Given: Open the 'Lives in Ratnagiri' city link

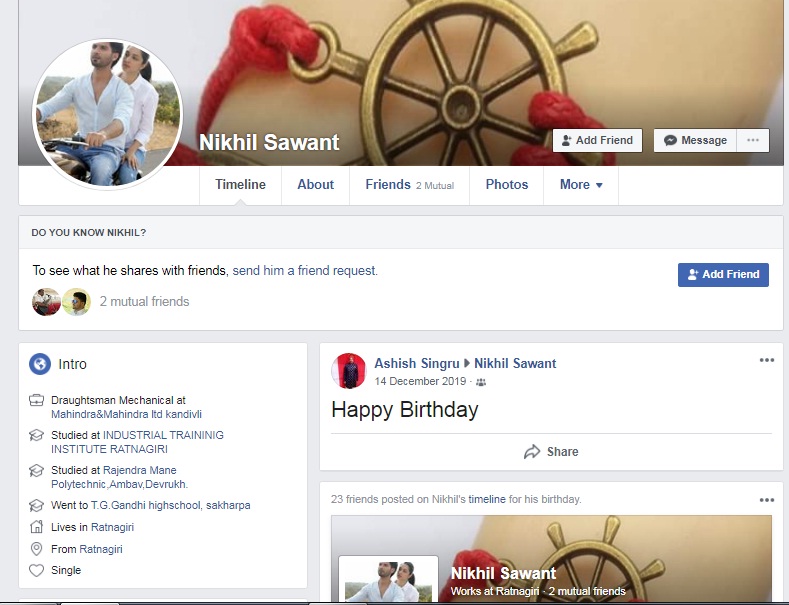Looking at the screenshot, I should (113, 527).
